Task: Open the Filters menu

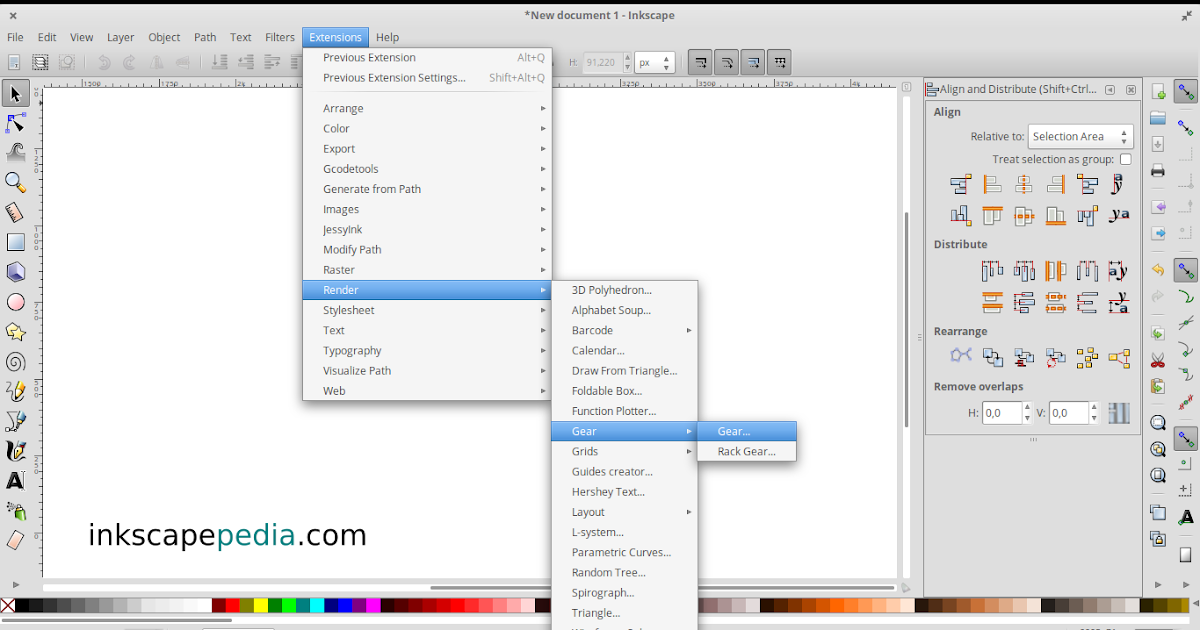Action: 280,37
